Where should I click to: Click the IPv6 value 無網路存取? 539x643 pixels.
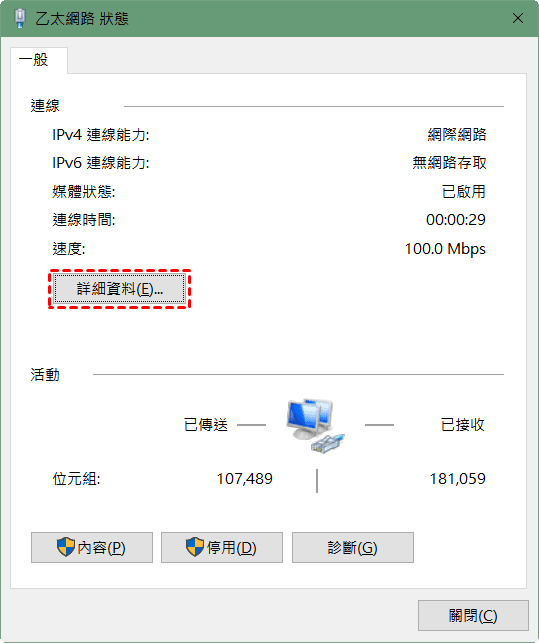449,163
